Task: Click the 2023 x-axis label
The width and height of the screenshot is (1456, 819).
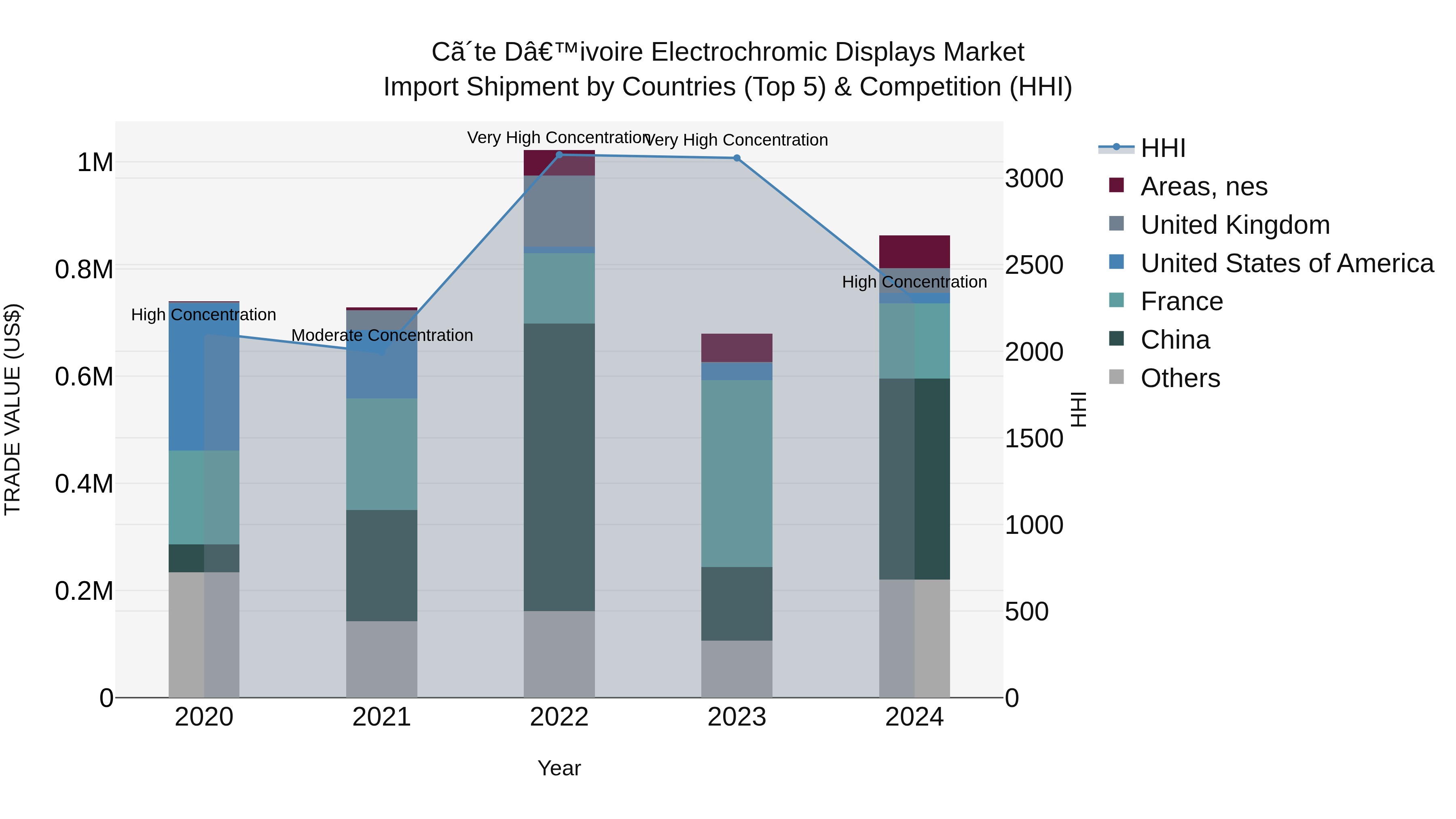Action: (737, 717)
